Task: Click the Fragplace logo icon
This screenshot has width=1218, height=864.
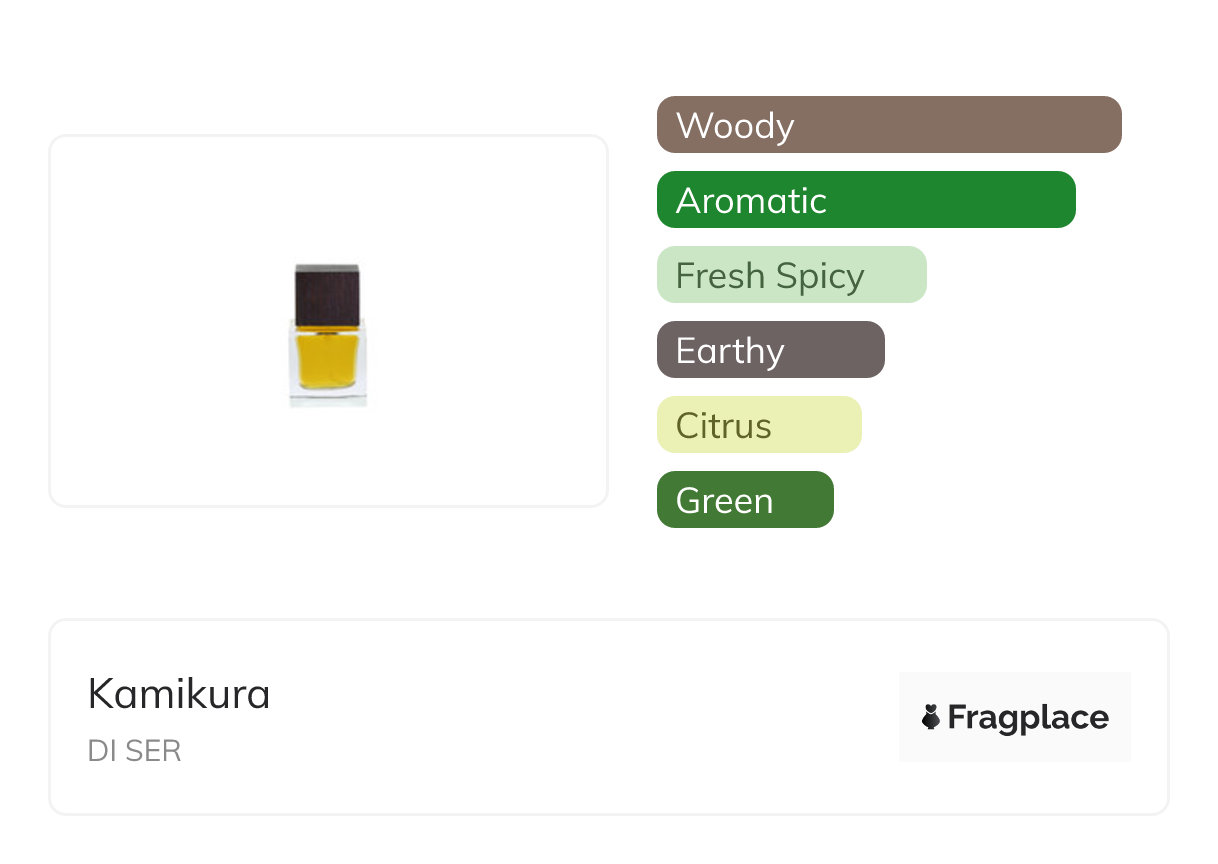Action: [x=931, y=717]
